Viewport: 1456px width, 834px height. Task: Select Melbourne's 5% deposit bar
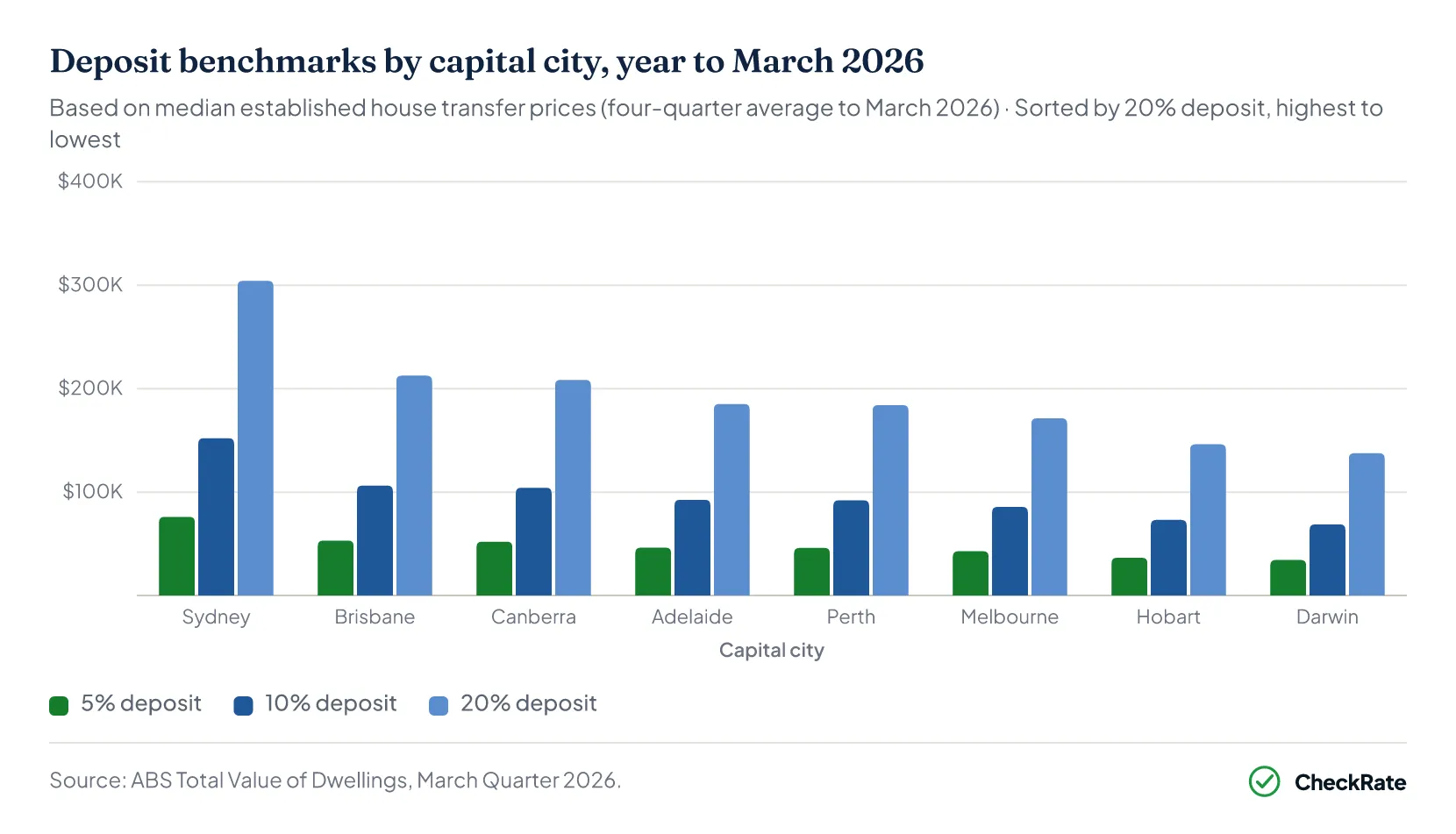point(970,574)
